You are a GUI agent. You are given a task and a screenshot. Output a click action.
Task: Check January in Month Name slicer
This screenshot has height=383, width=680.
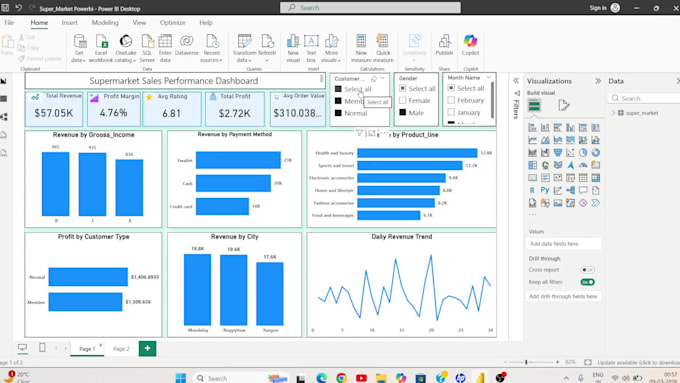[x=451, y=112]
